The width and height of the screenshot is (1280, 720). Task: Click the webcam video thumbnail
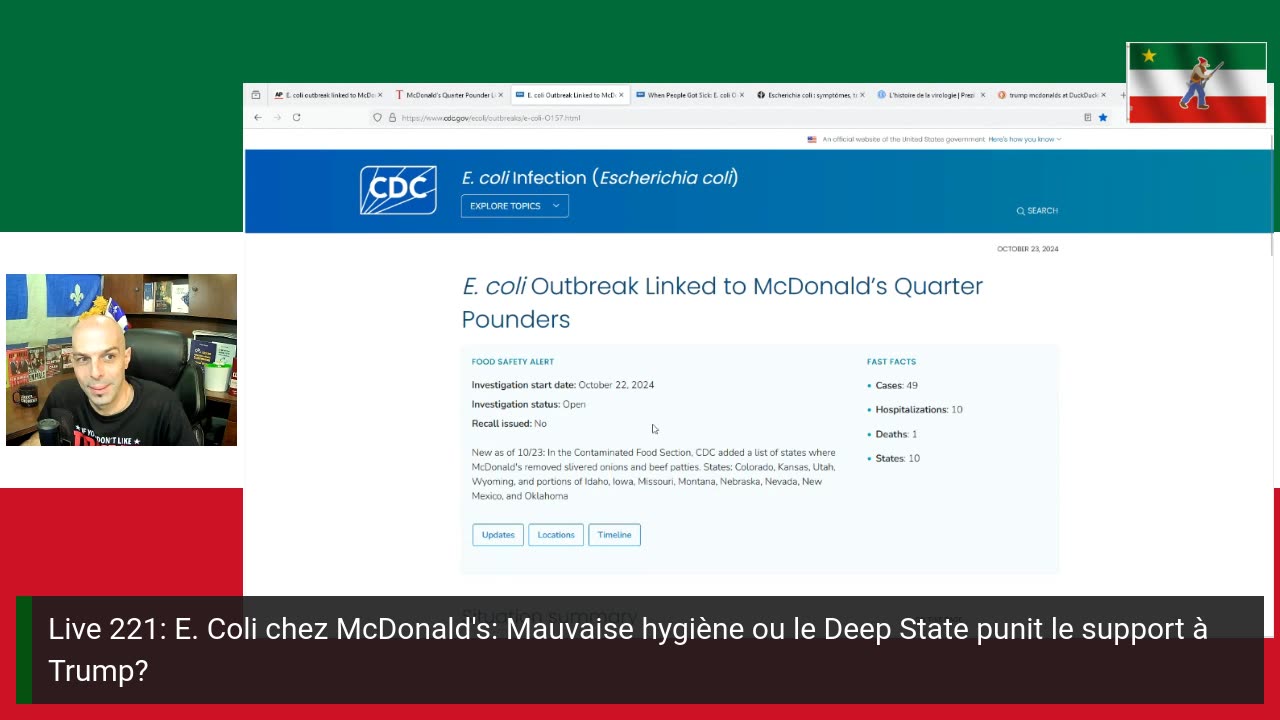tap(121, 360)
